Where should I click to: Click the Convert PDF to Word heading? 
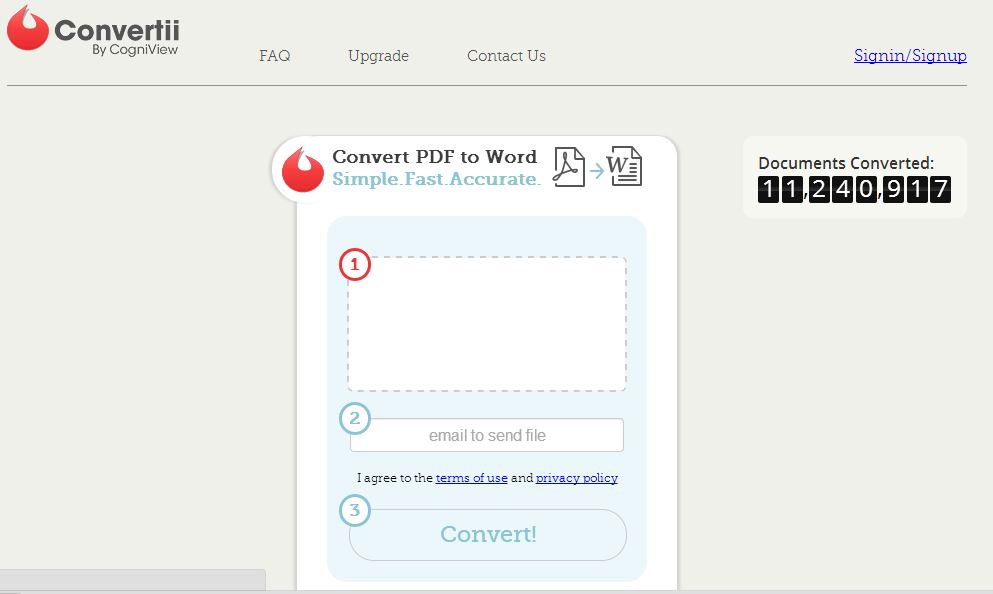pyautogui.click(x=434, y=156)
